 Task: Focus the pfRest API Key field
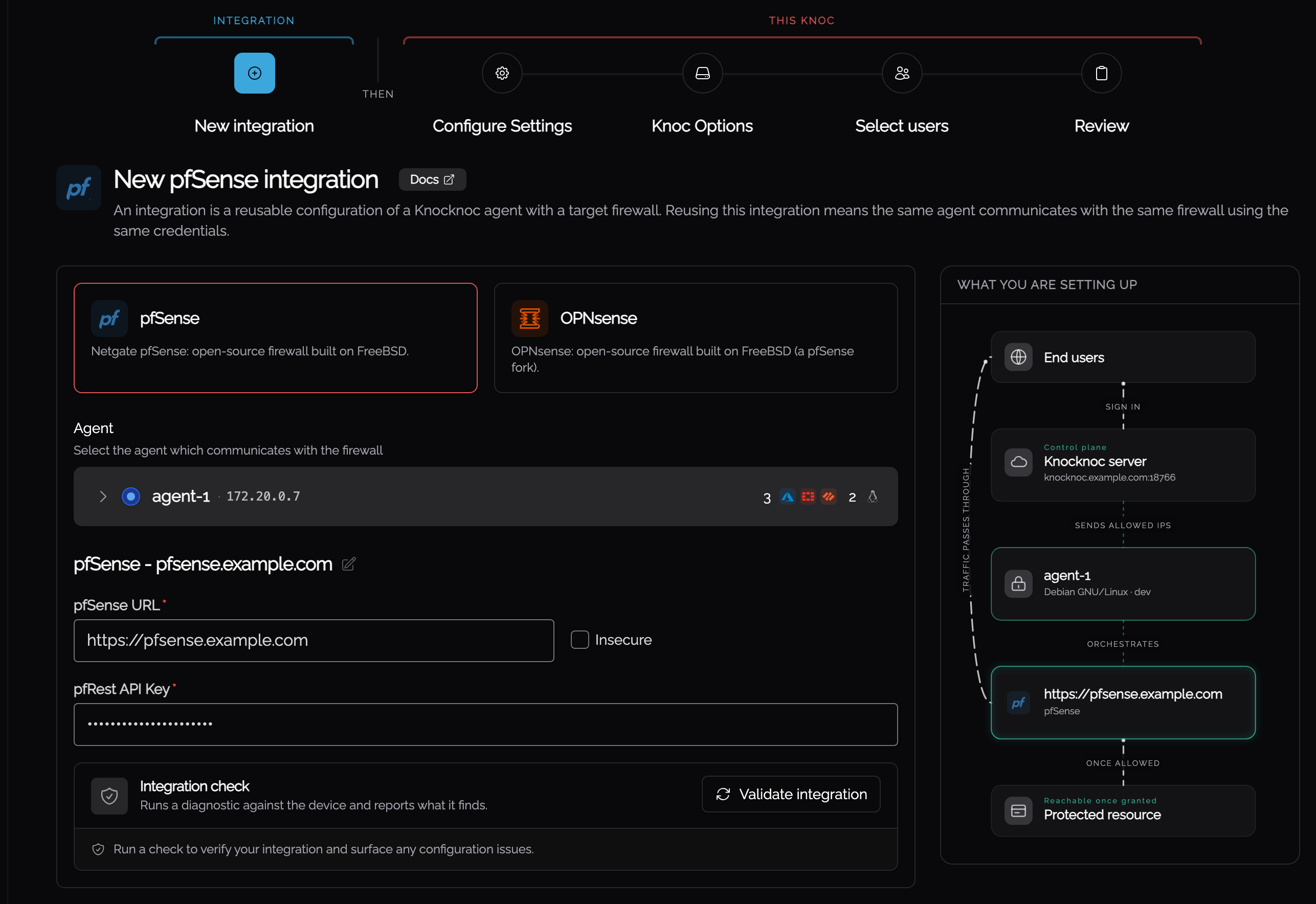click(x=485, y=725)
